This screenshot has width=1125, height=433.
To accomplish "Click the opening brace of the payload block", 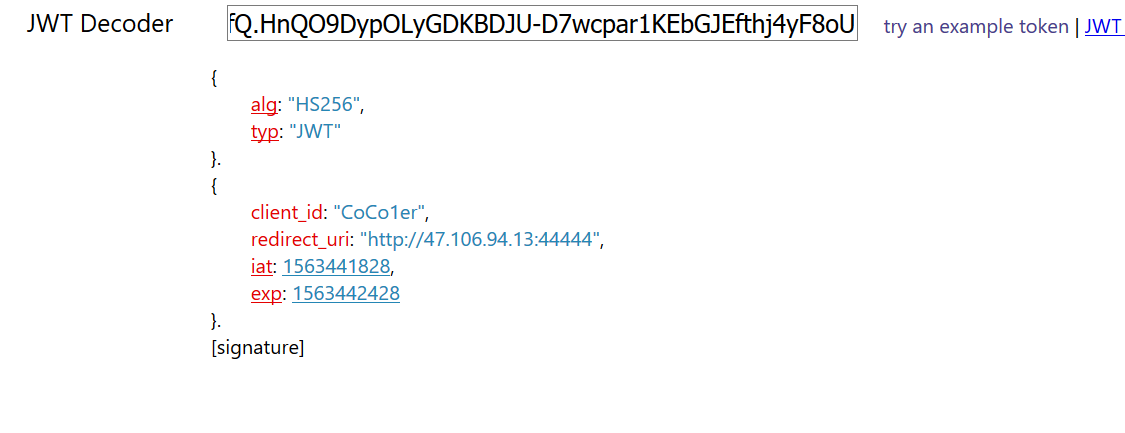I will point(215,186).
